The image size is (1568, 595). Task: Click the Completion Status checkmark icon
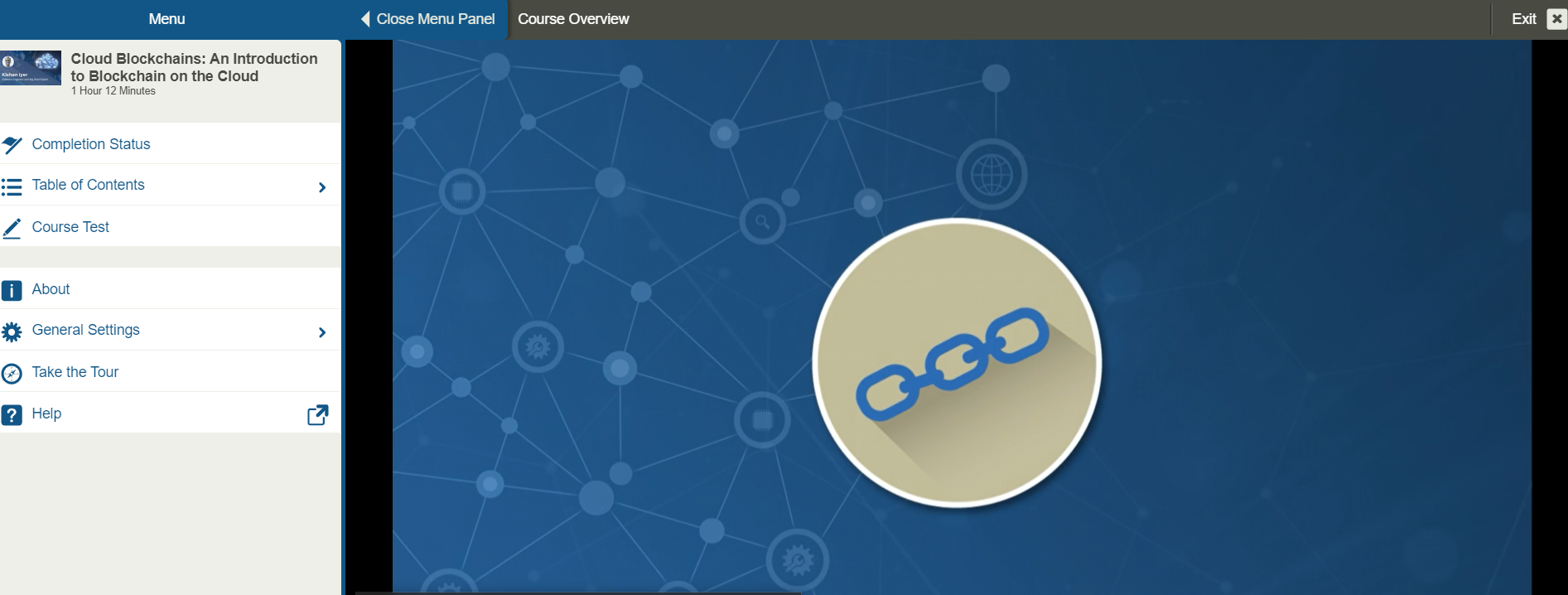pyautogui.click(x=12, y=145)
